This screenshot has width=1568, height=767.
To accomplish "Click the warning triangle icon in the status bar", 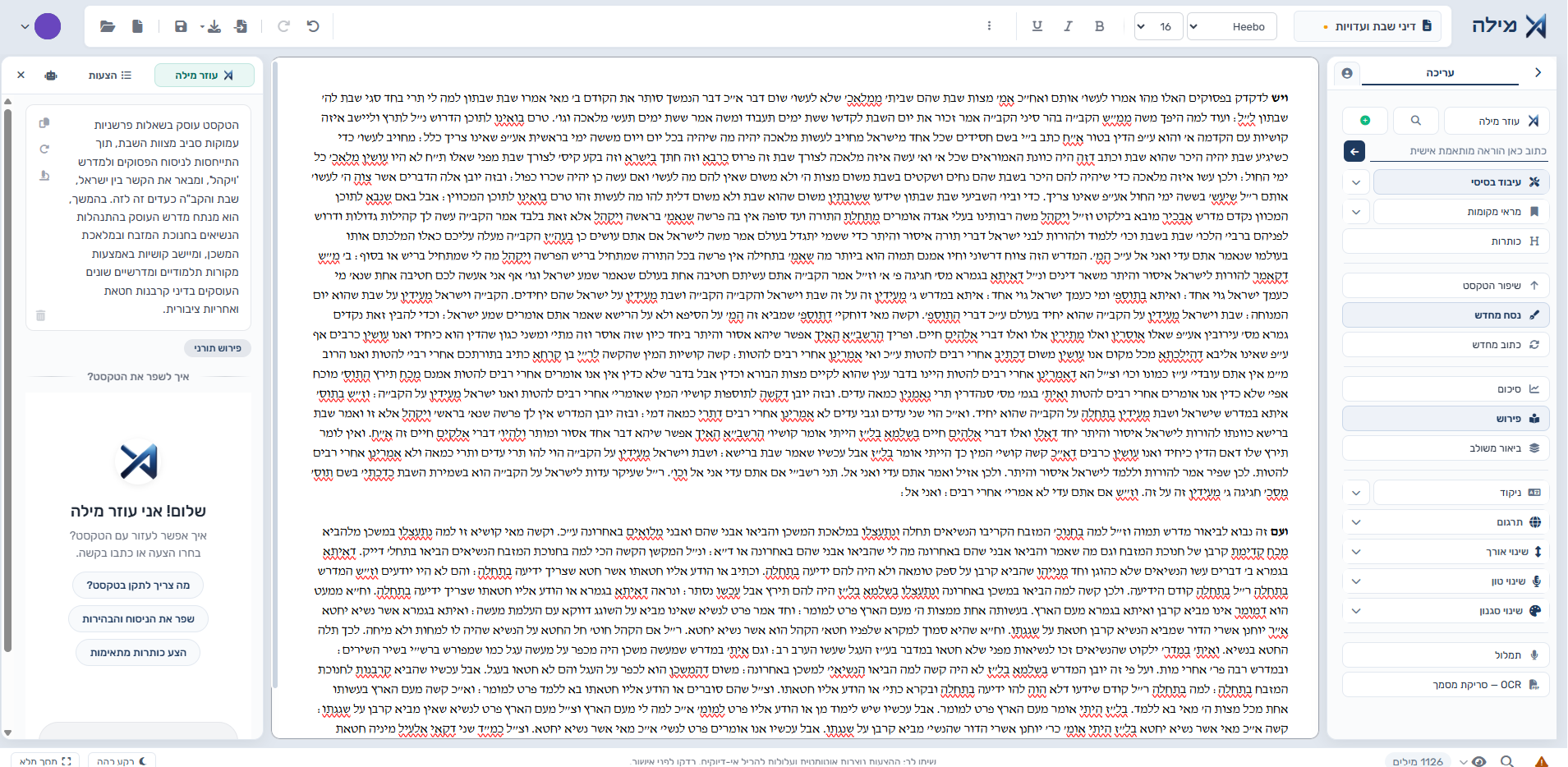I will click(1542, 761).
